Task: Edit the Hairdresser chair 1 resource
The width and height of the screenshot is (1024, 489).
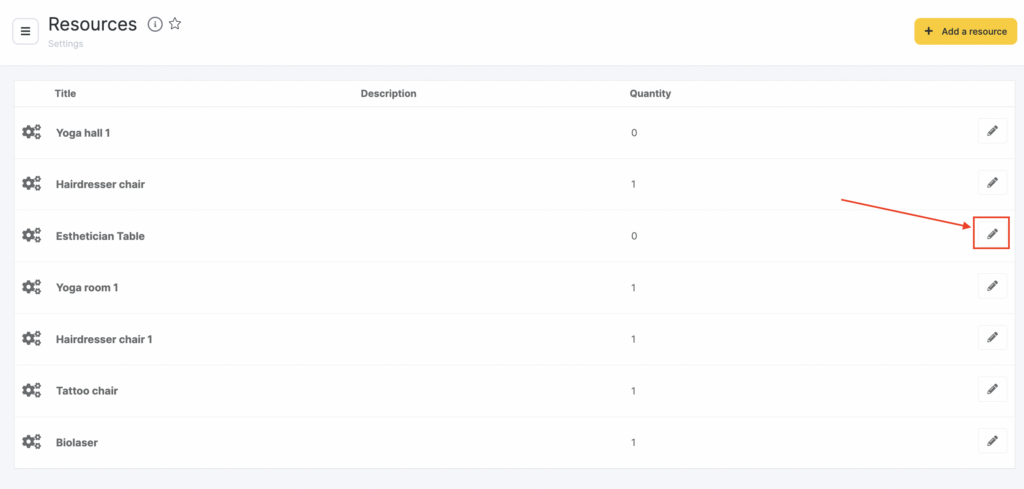Action: [991, 338]
